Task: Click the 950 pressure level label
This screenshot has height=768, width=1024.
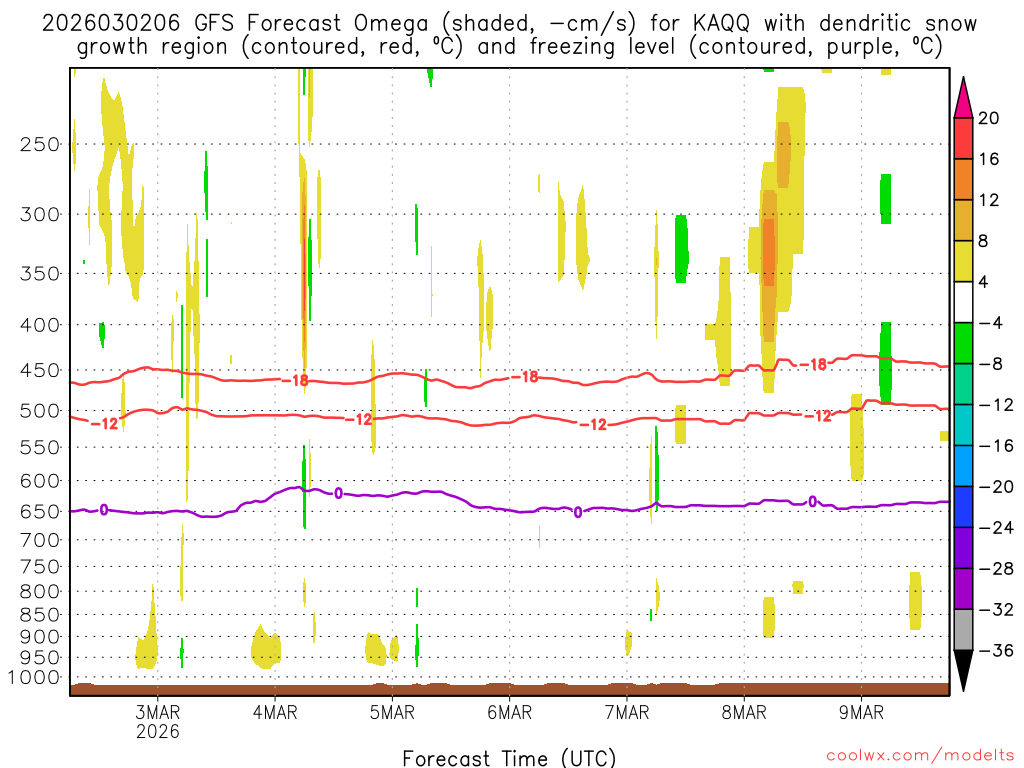Action: [40, 658]
